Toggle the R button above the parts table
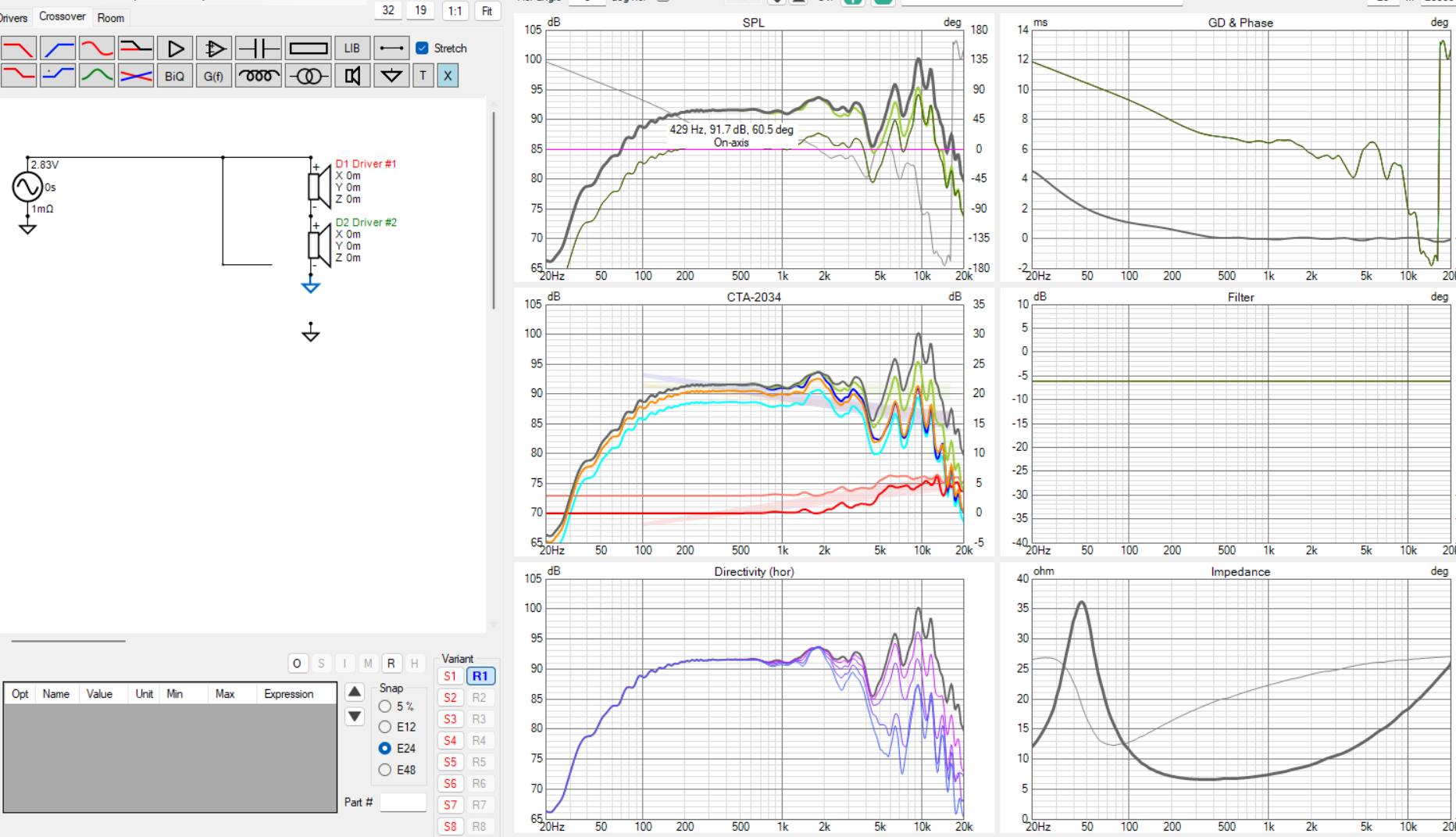This screenshot has height=837, width=1456. point(391,664)
